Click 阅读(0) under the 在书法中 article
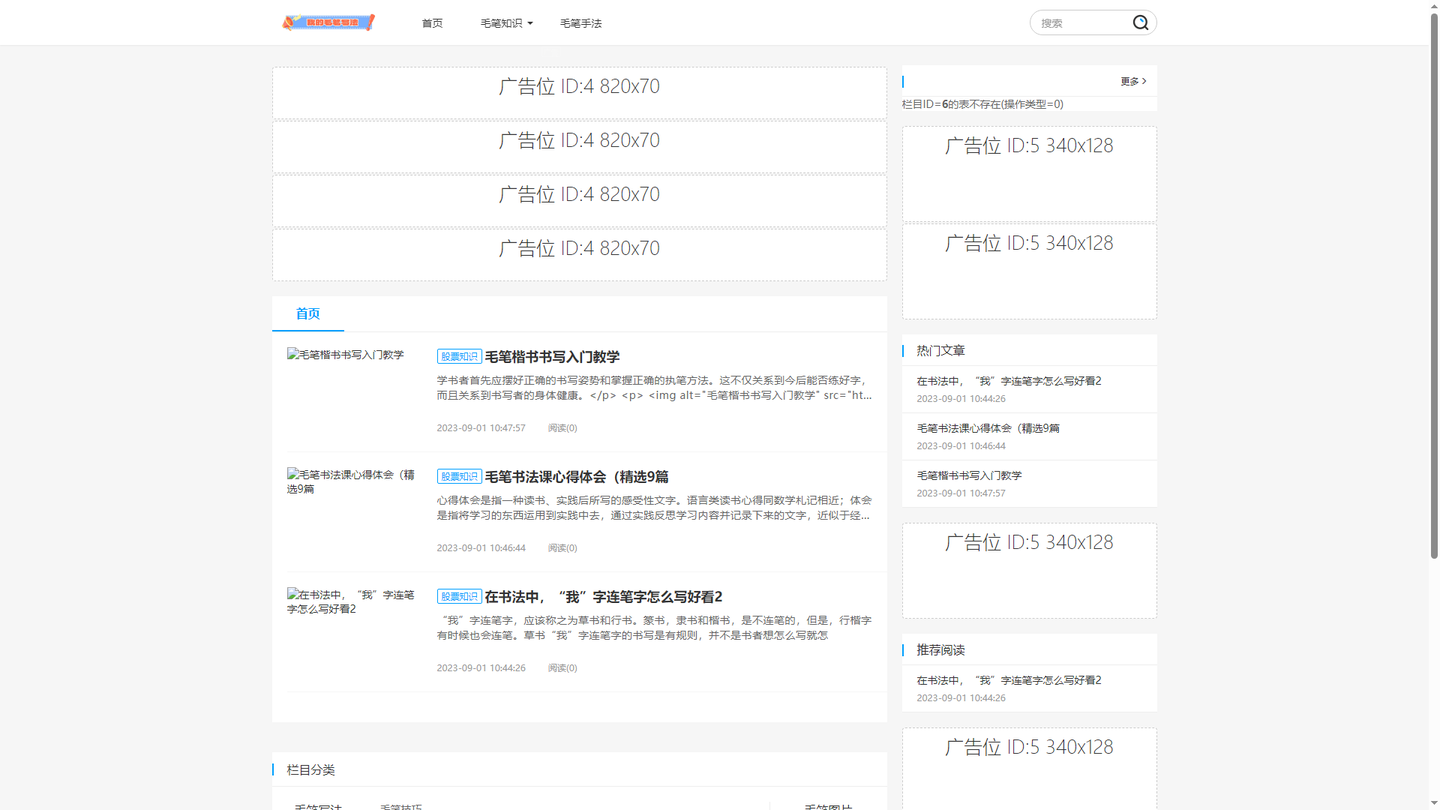The height and width of the screenshot is (810, 1440). (562, 668)
